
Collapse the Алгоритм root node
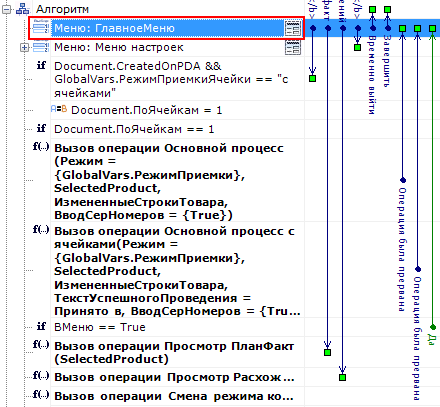coord(7,10)
